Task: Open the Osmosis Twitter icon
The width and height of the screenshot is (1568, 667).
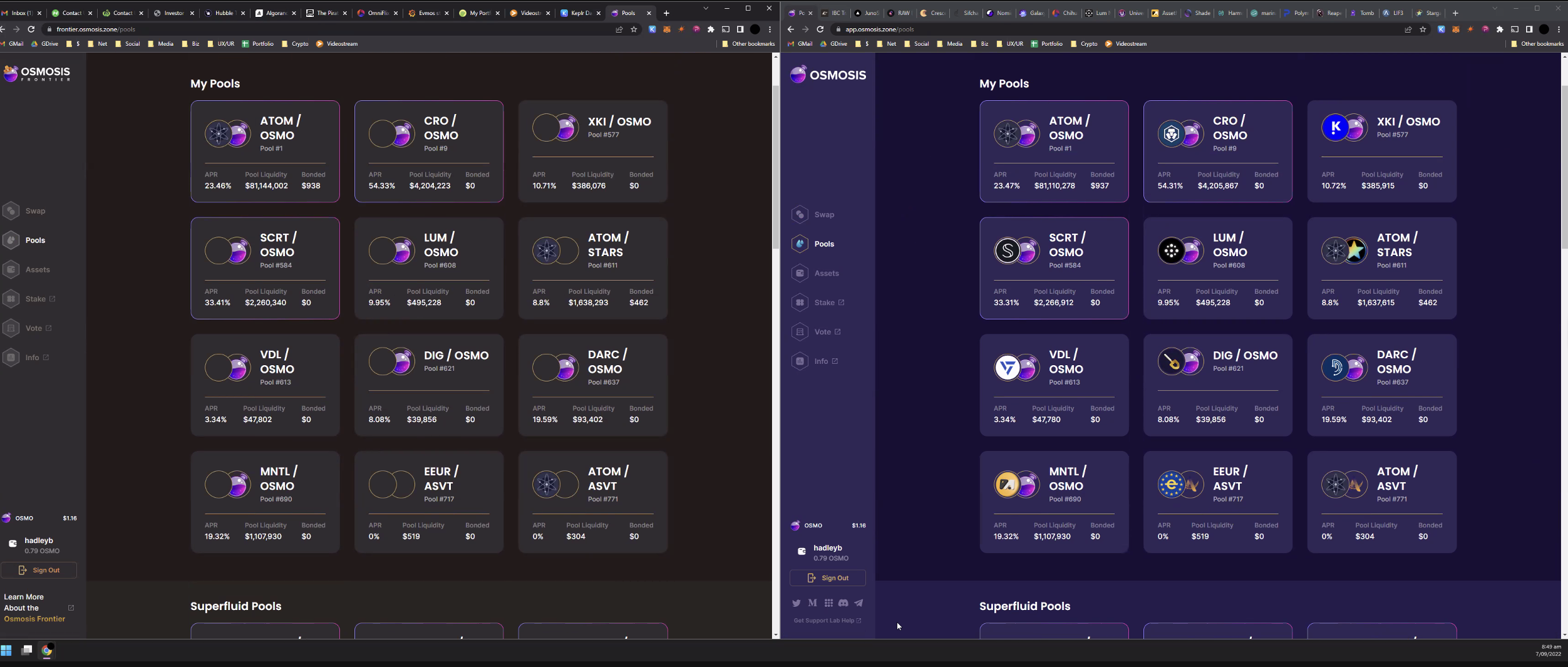Action: click(x=796, y=602)
